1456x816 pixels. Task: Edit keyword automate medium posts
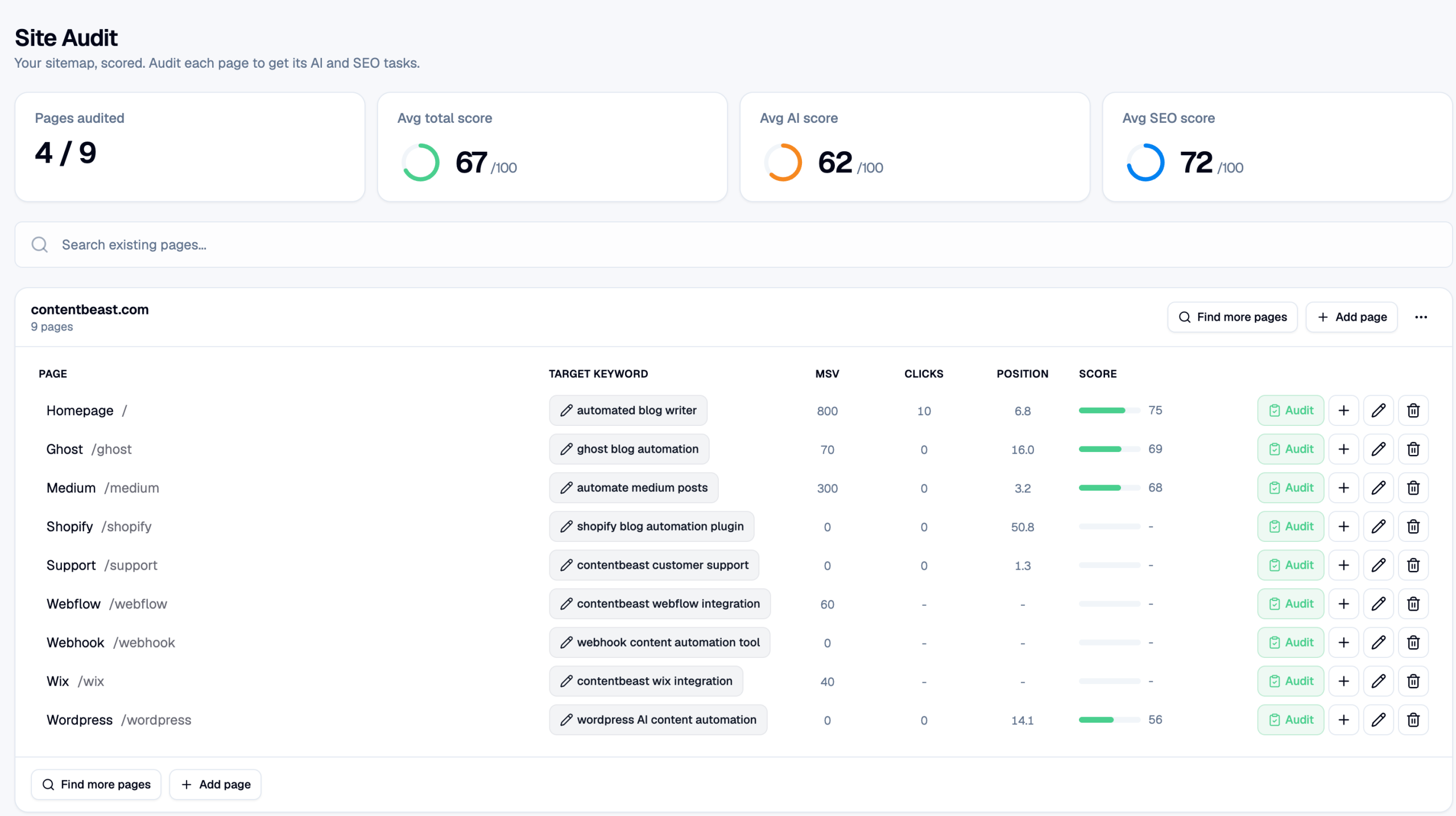pyautogui.click(x=634, y=488)
